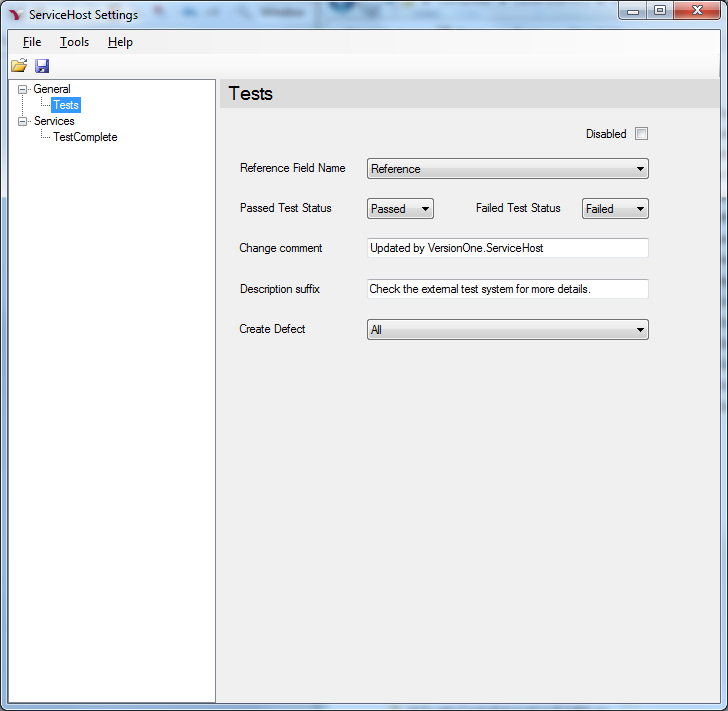Select the General tree item
This screenshot has height=711, width=728.
click(x=52, y=89)
